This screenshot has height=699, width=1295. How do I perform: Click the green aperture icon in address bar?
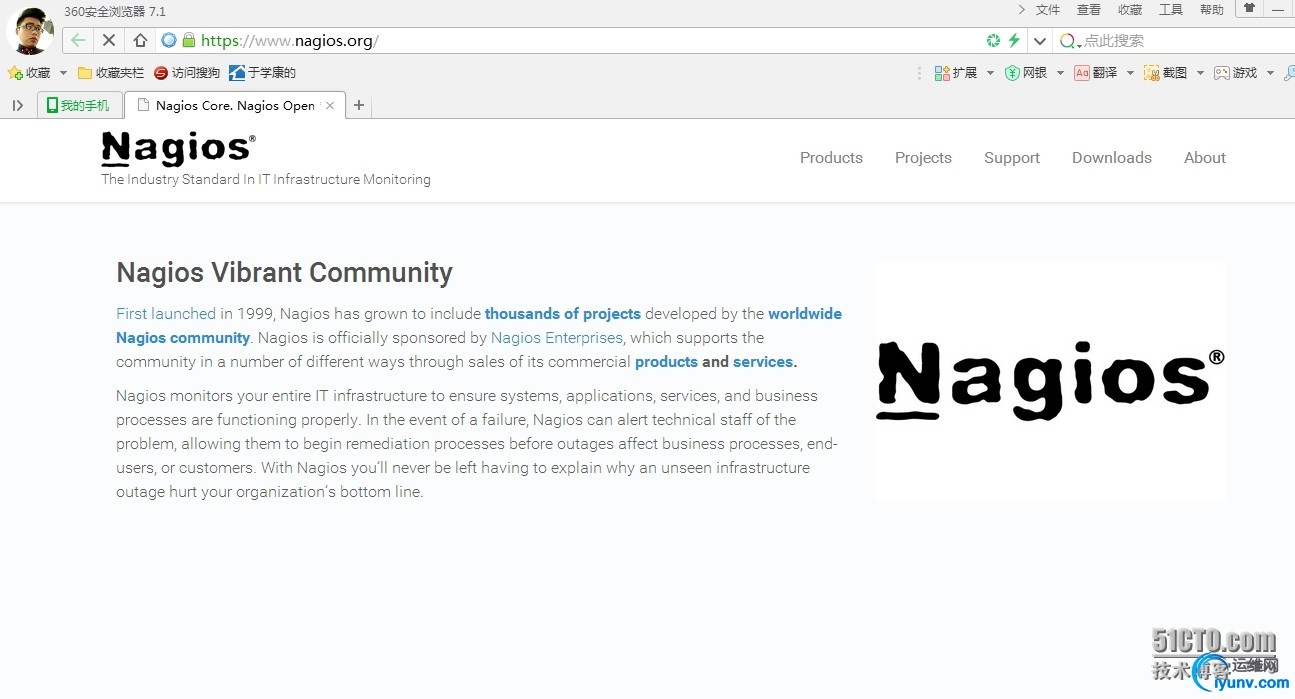coord(993,41)
